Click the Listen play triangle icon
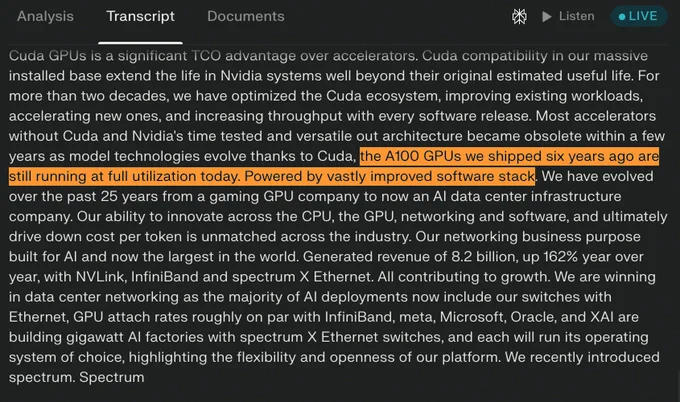This screenshot has height=402, width=680. (x=546, y=16)
